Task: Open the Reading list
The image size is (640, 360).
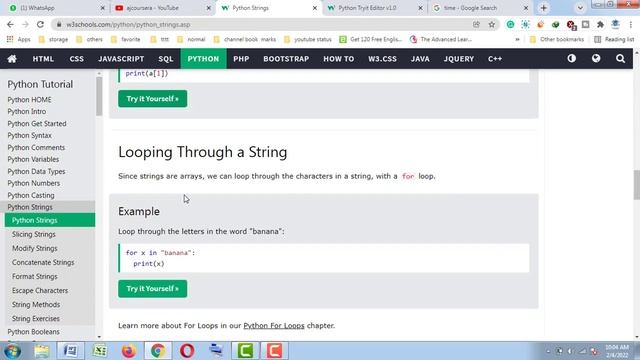Action: pyautogui.click(x=614, y=40)
